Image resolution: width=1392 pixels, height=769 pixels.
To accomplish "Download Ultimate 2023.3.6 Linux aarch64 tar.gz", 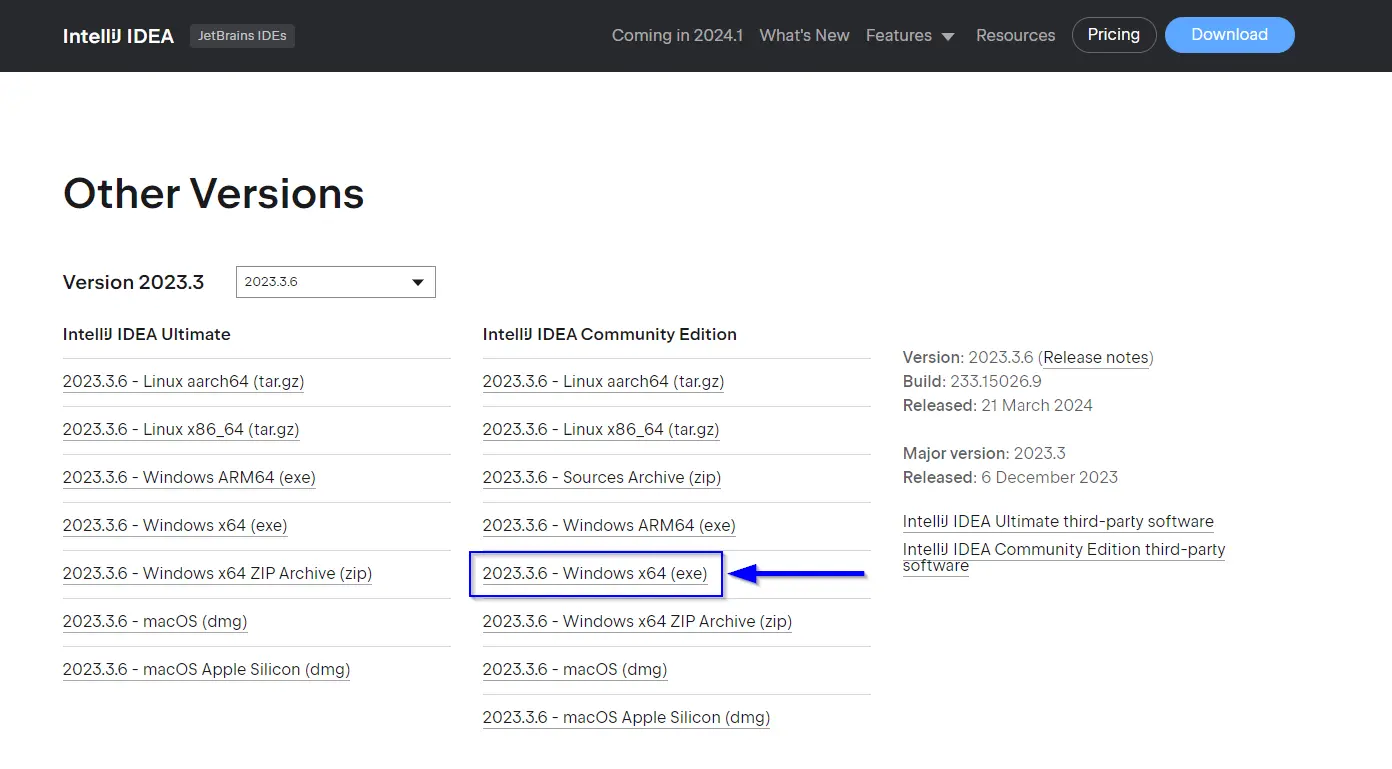I will pos(183,381).
